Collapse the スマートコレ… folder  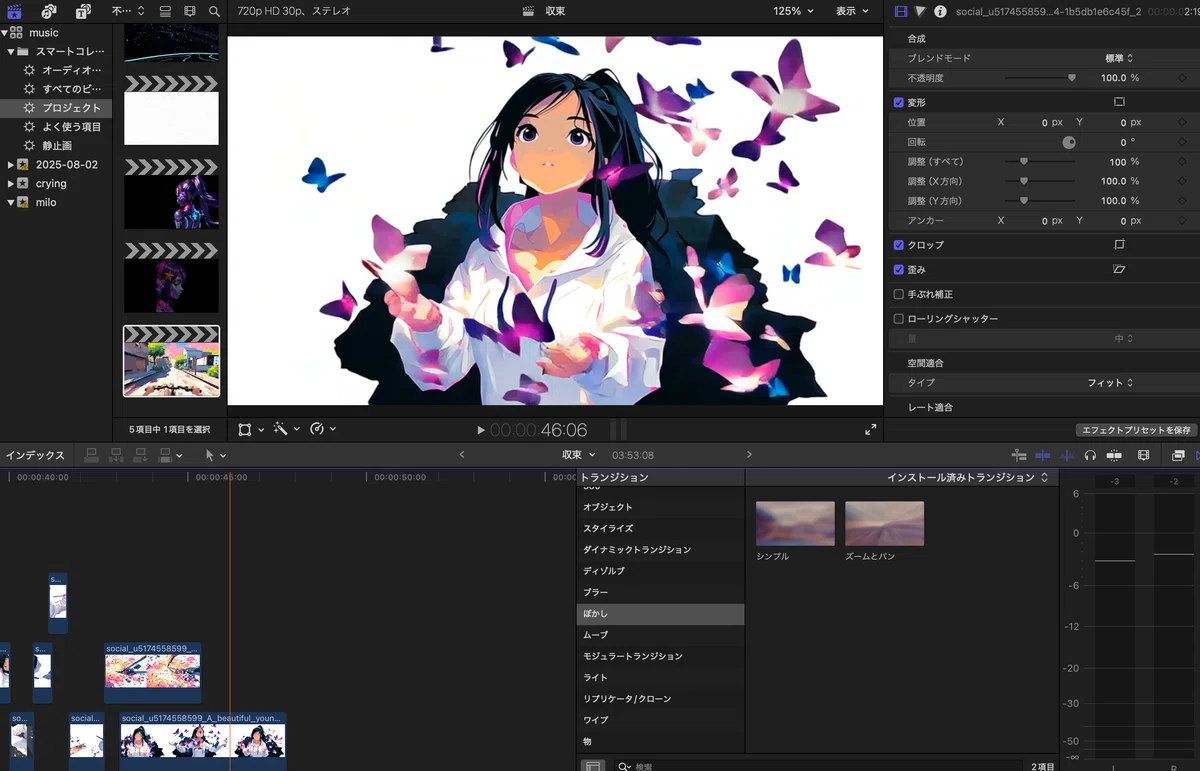tap(10, 51)
